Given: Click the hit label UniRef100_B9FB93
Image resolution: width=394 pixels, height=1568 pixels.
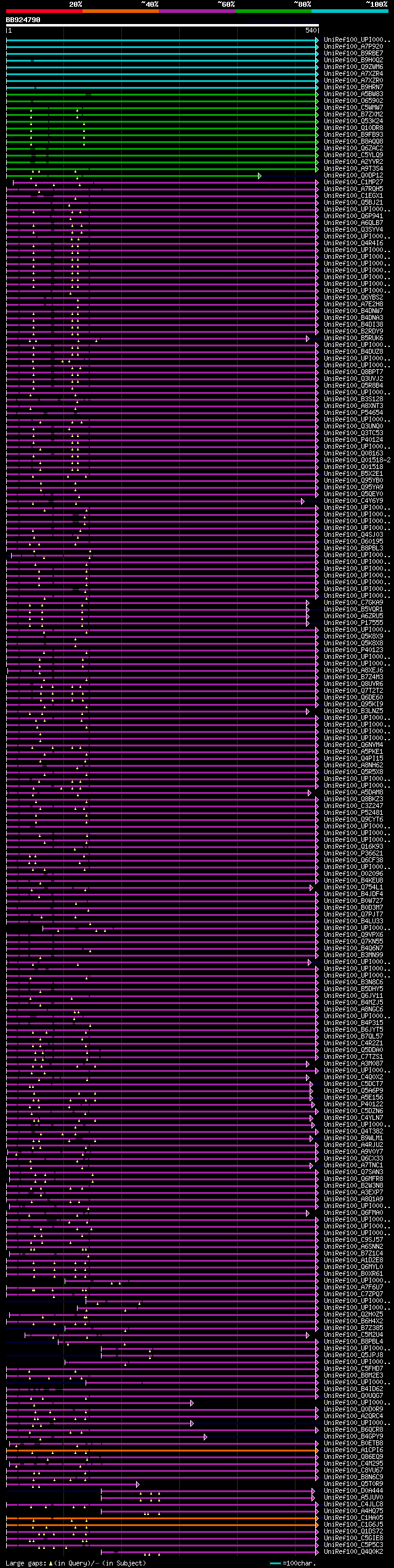Looking at the screenshot, I should [x=353, y=135].
